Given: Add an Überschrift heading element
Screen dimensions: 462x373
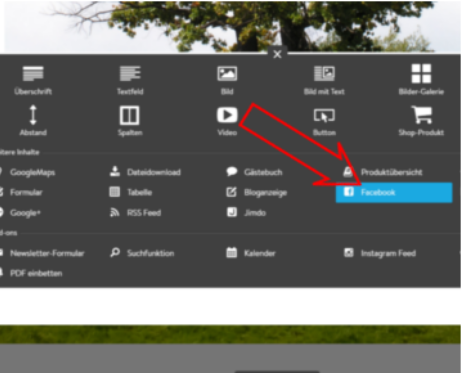Looking at the screenshot, I should [33, 80].
